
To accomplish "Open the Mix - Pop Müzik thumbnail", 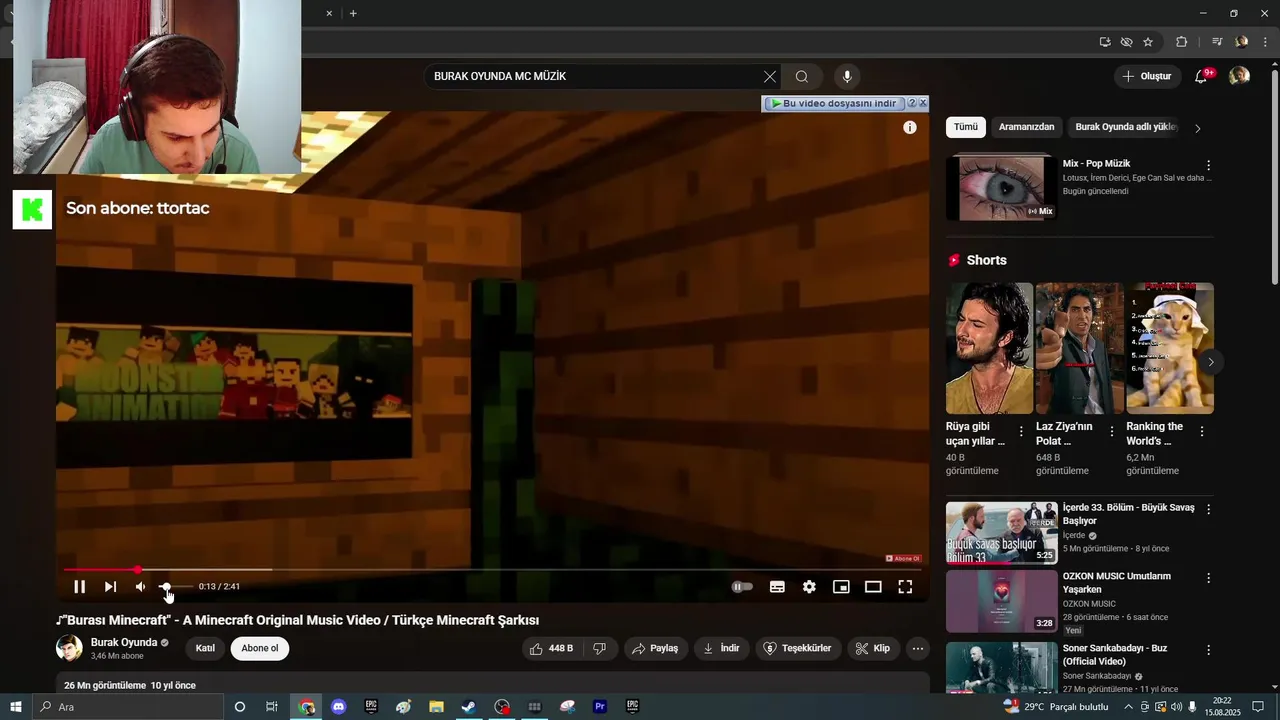I will (1002, 187).
